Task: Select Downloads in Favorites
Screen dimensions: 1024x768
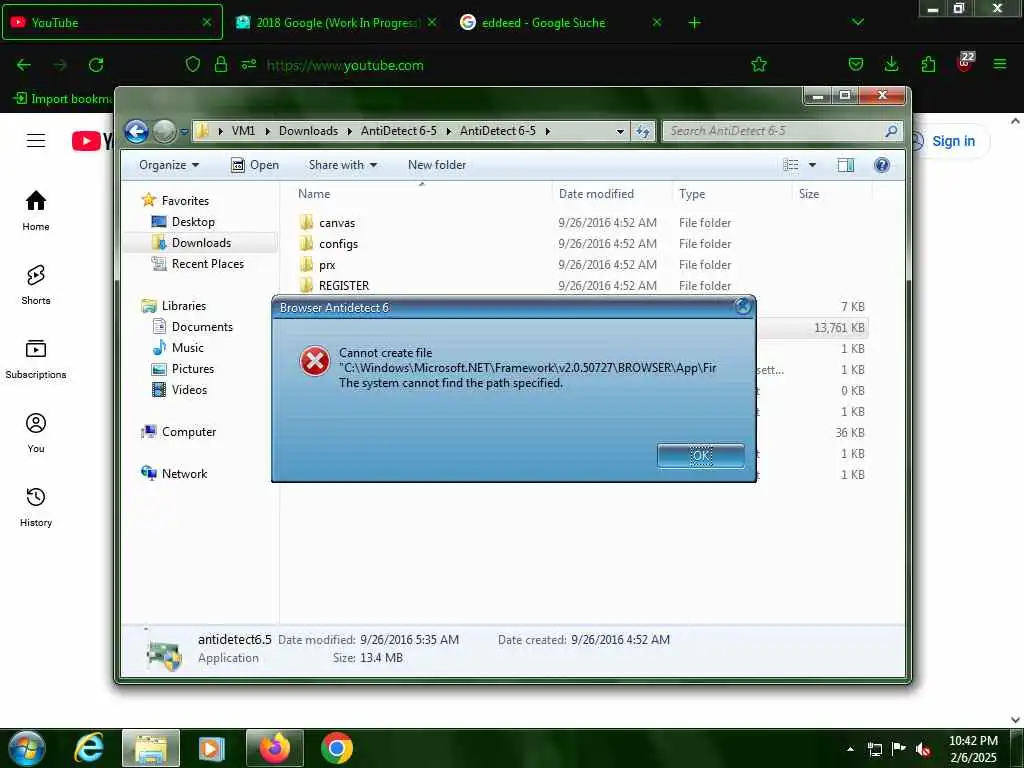Action: click(x=191, y=243)
